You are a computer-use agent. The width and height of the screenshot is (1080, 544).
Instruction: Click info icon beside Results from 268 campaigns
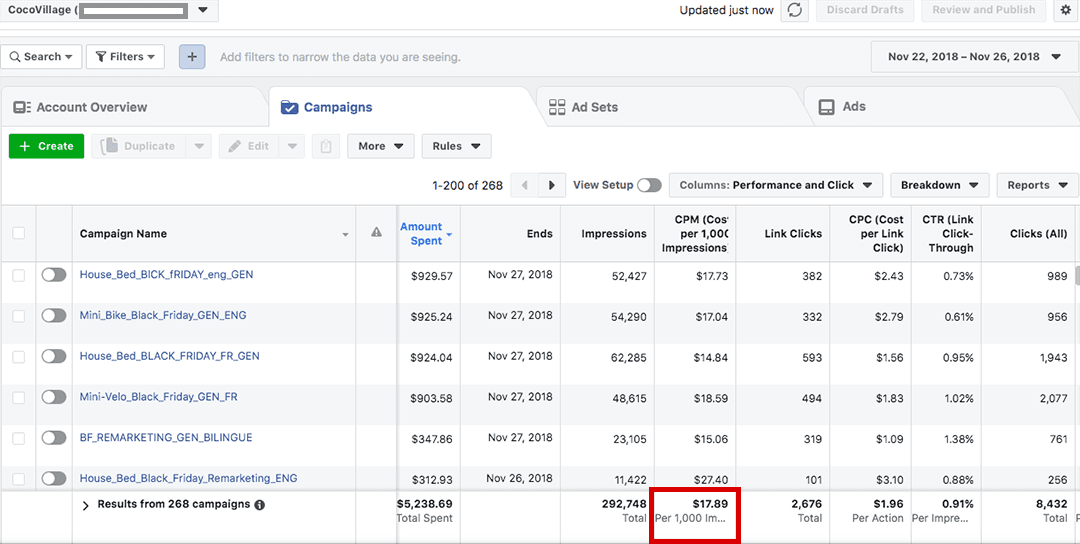[260, 505]
